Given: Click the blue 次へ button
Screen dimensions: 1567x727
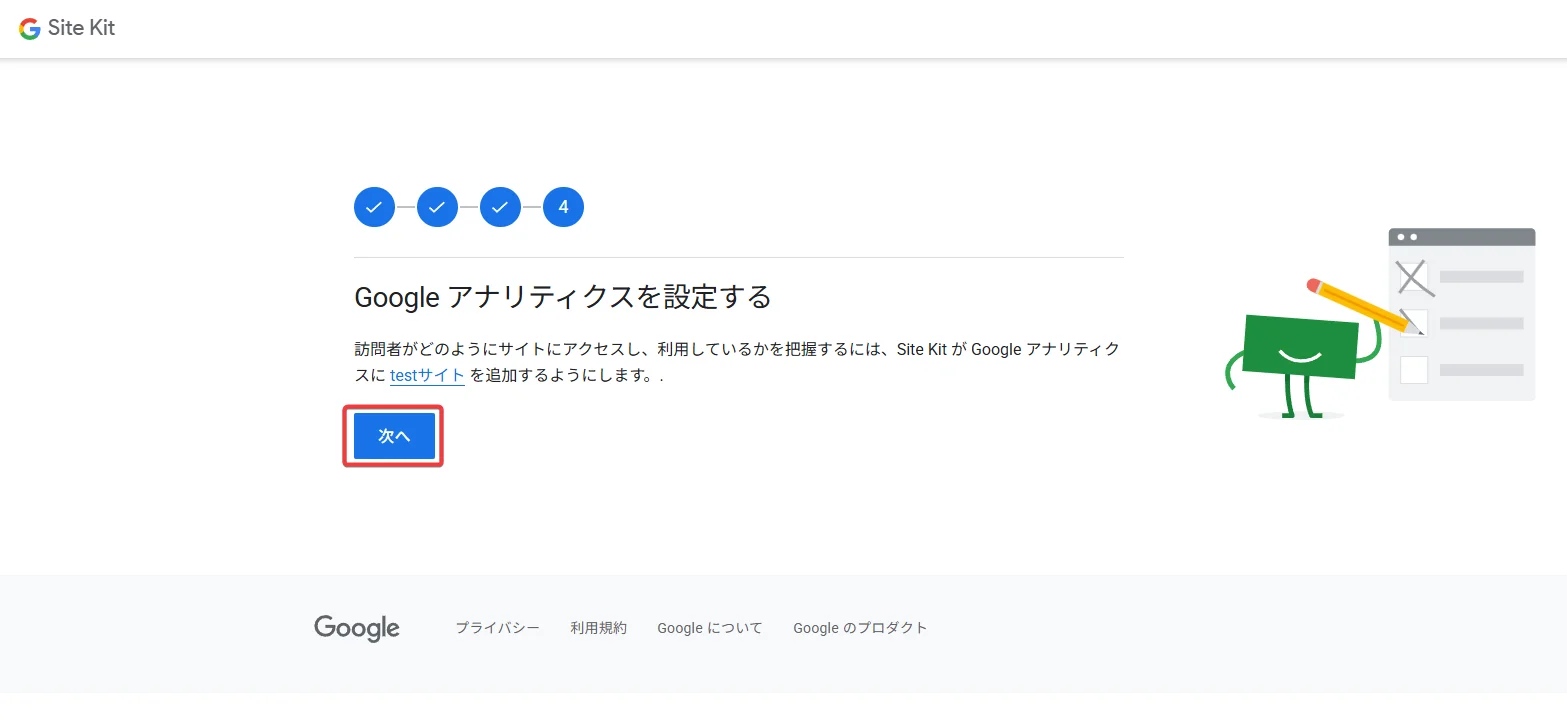Looking at the screenshot, I should tap(394, 436).
